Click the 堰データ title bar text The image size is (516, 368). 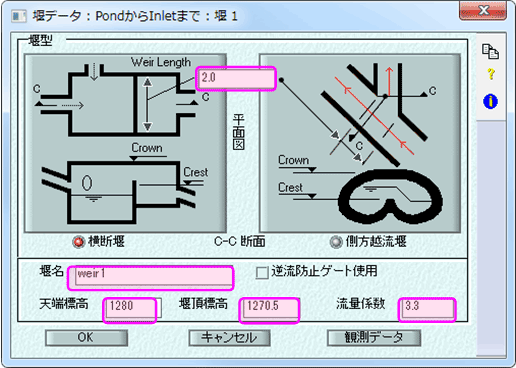coord(135,16)
